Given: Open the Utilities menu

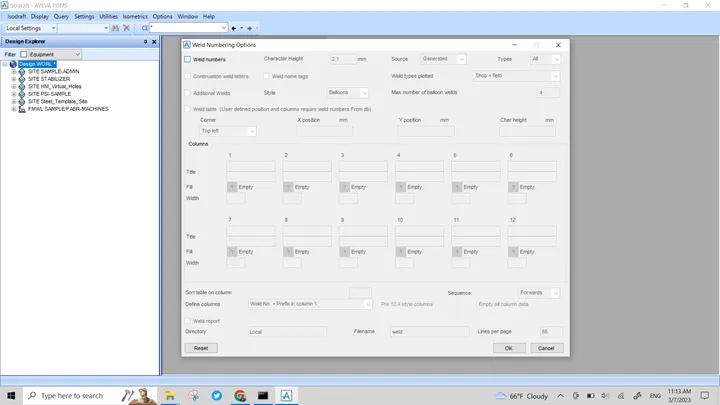Looking at the screenshot, I should click(x=108, y=17).
